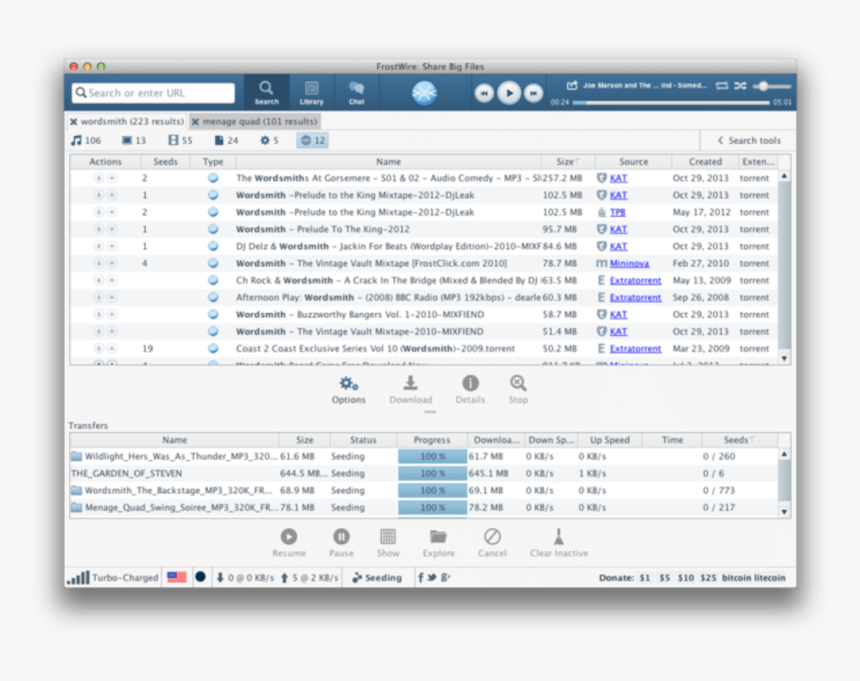Select the THE_GARDEN_OF_STEVEN transfer

(x=424, y=473)
